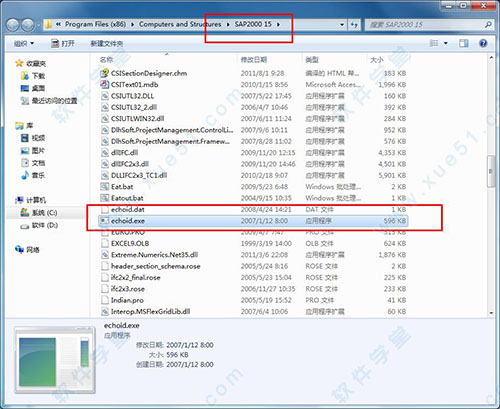This screenshot has width=500, height=409.
Task: Open 图片 (Pictures) library
Action: click(33, 151)
